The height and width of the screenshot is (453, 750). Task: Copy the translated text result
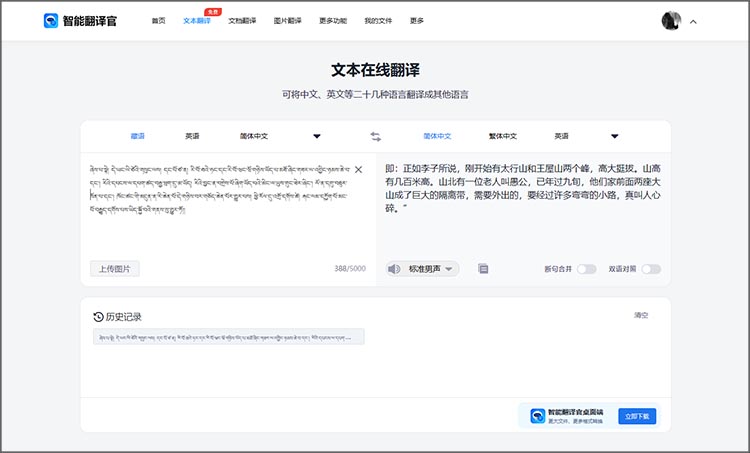pos(483,268)
